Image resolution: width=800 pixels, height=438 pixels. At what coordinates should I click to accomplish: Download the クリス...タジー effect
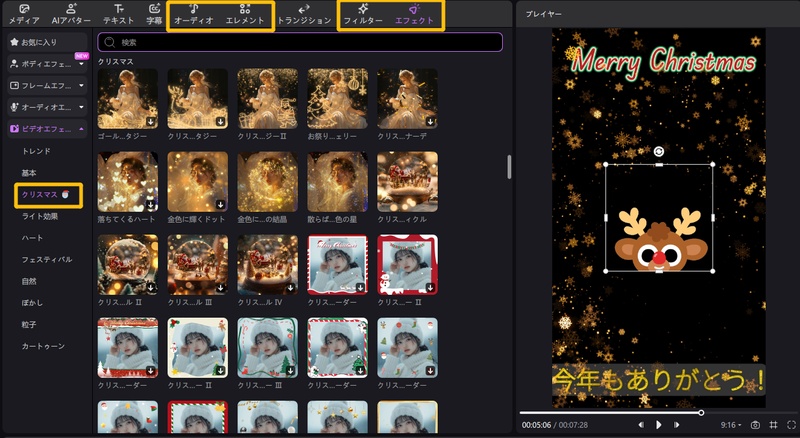(220, 121)
